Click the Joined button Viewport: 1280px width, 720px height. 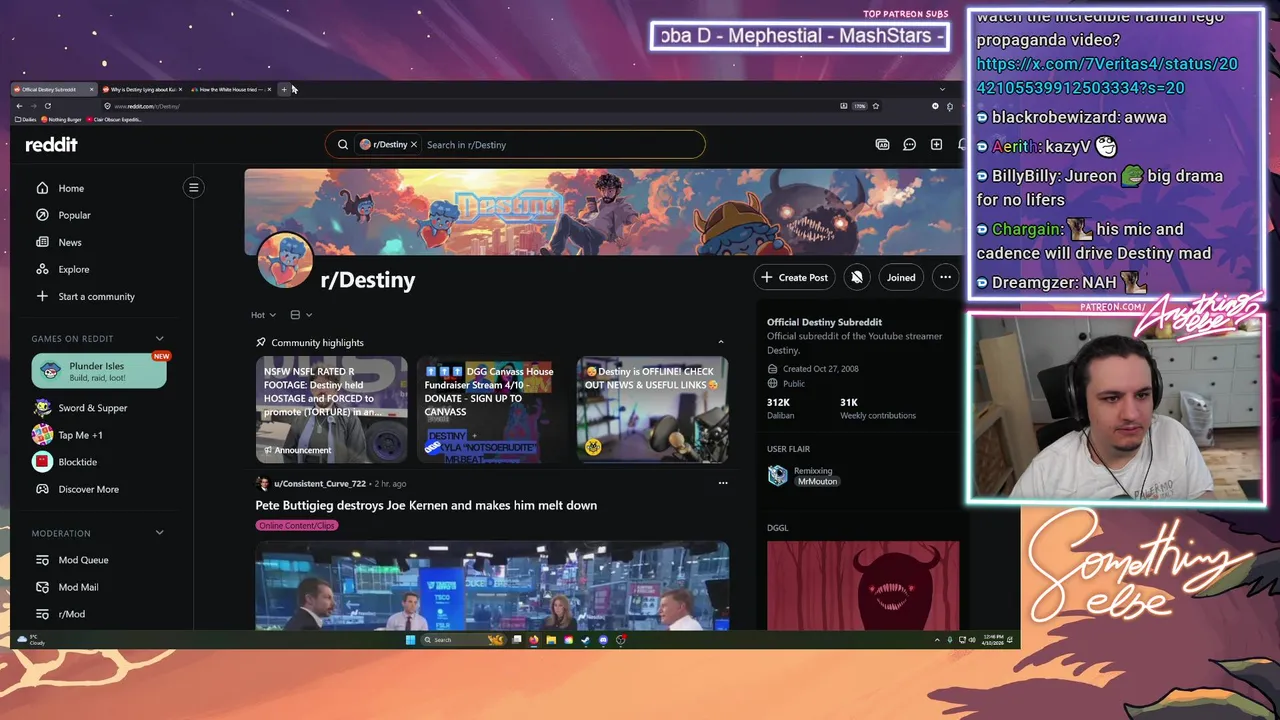901,277
